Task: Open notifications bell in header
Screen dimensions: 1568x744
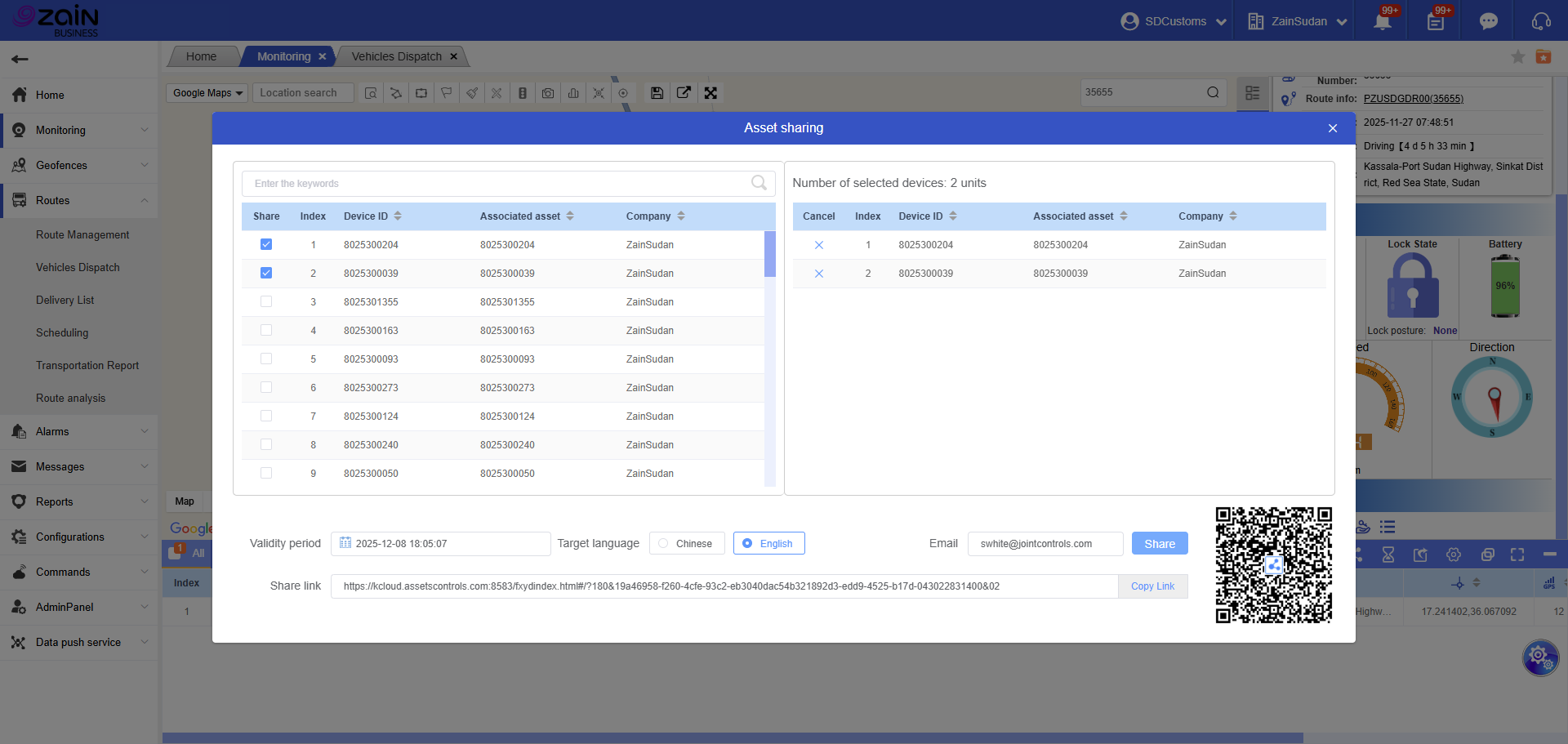Action: click(1382, 21)
